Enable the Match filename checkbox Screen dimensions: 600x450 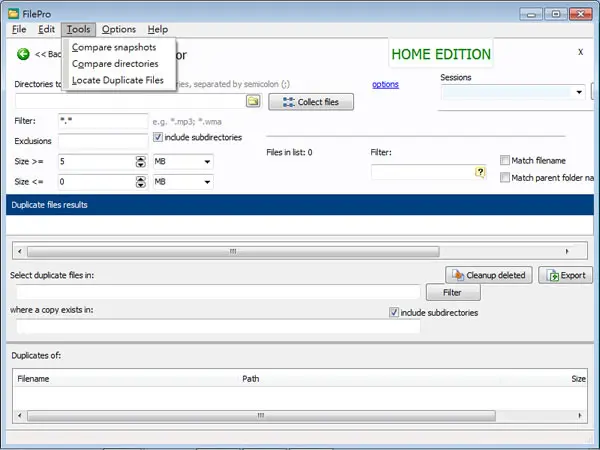tap(505, 160)
